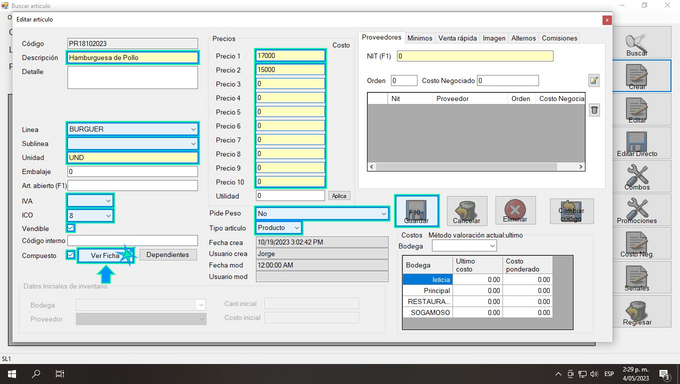The width and height of the screenshot is (680, 384).
Task: Show hidden tray icons chevron
Action: coord(558,374)
